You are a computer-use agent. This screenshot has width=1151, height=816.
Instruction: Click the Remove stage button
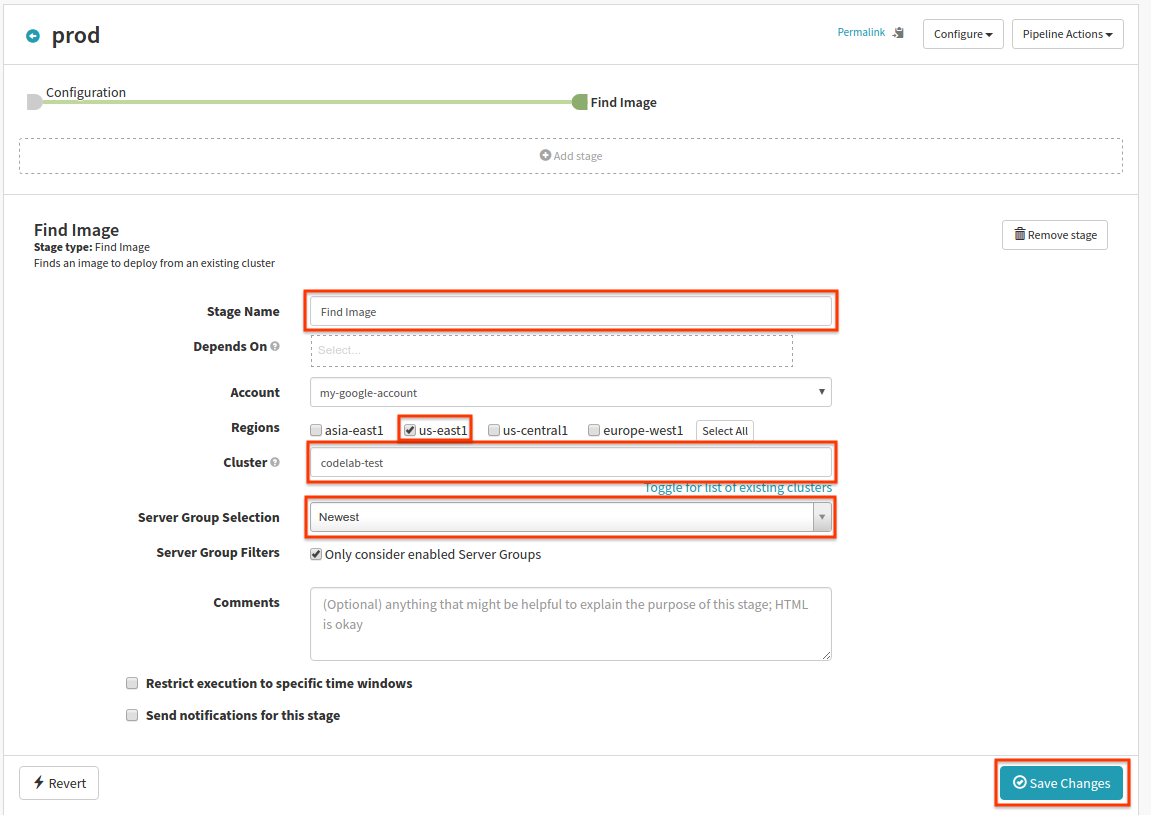click(1055, 235)
